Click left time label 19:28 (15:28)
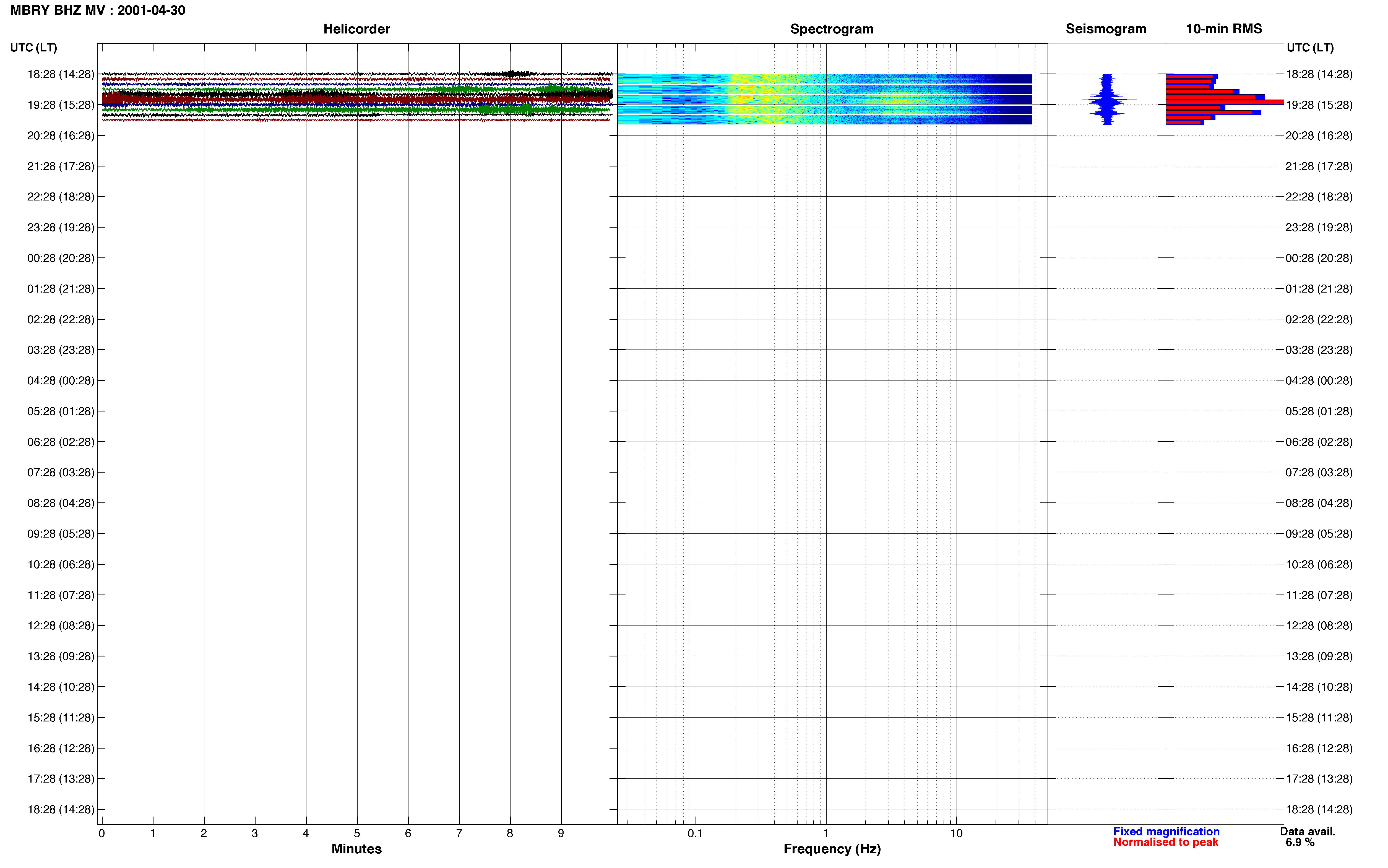This screenshot has height=868, width=1388. (60, 105)
